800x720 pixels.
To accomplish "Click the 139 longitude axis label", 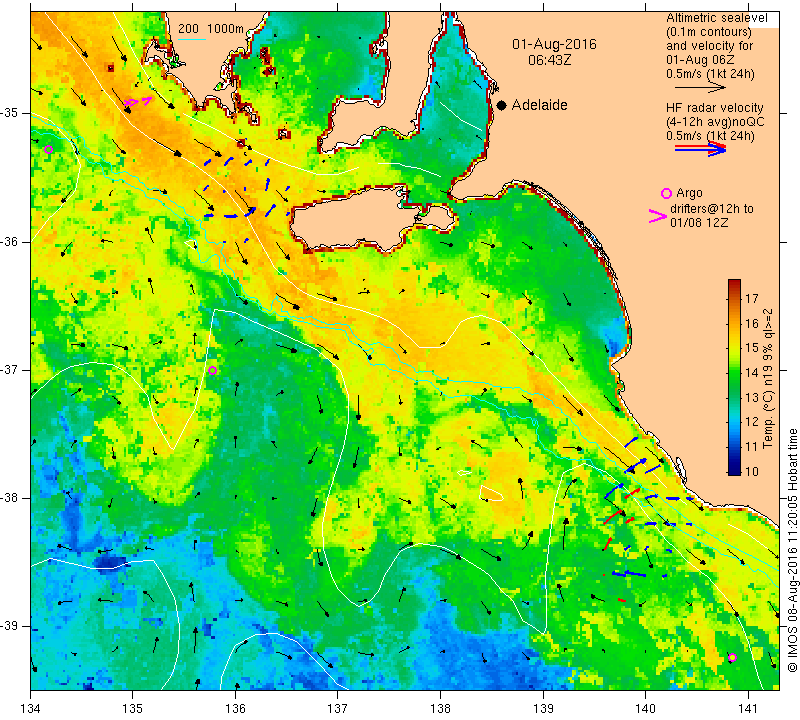I will (x=543, y=709).
